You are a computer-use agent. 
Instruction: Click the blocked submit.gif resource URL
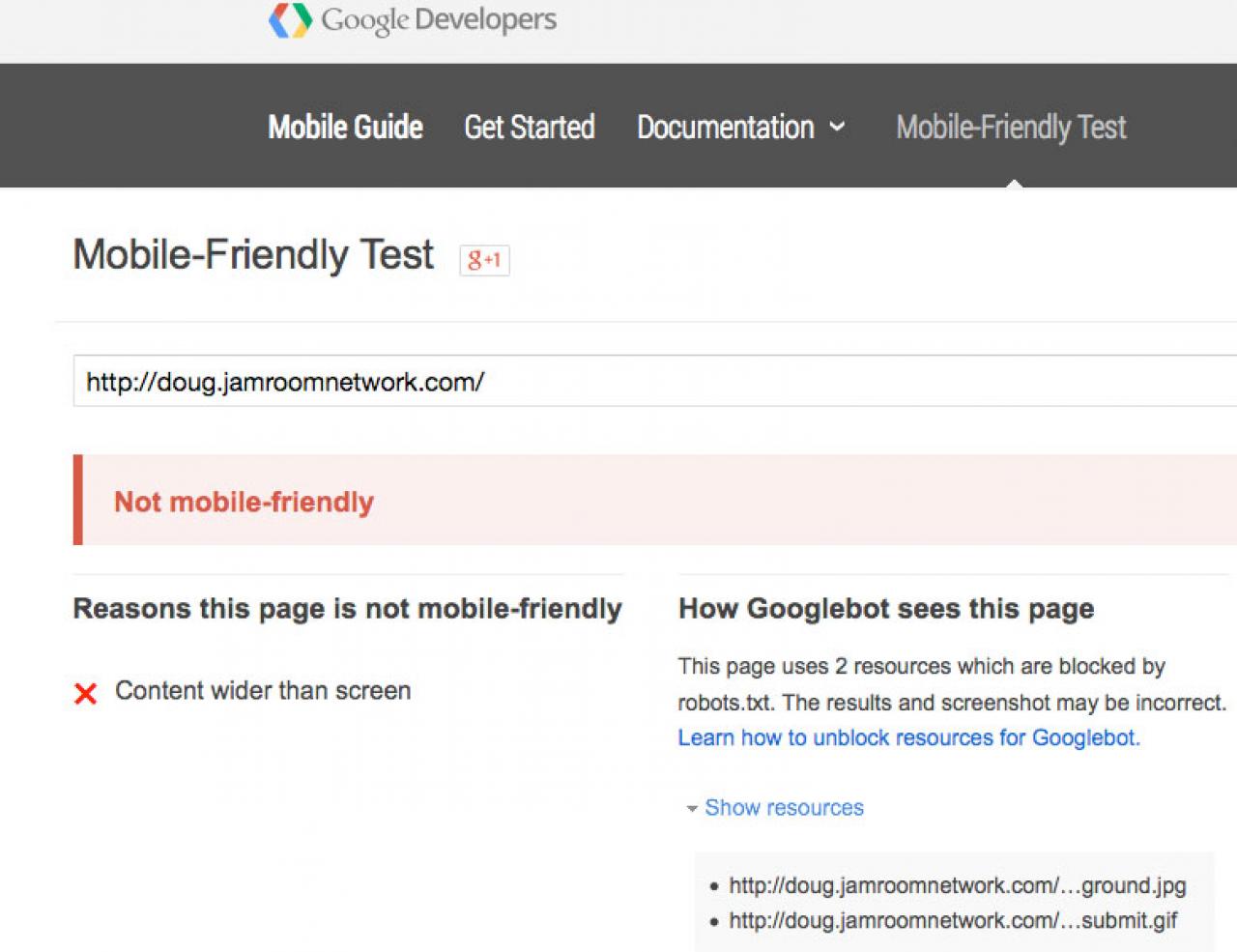952,920
